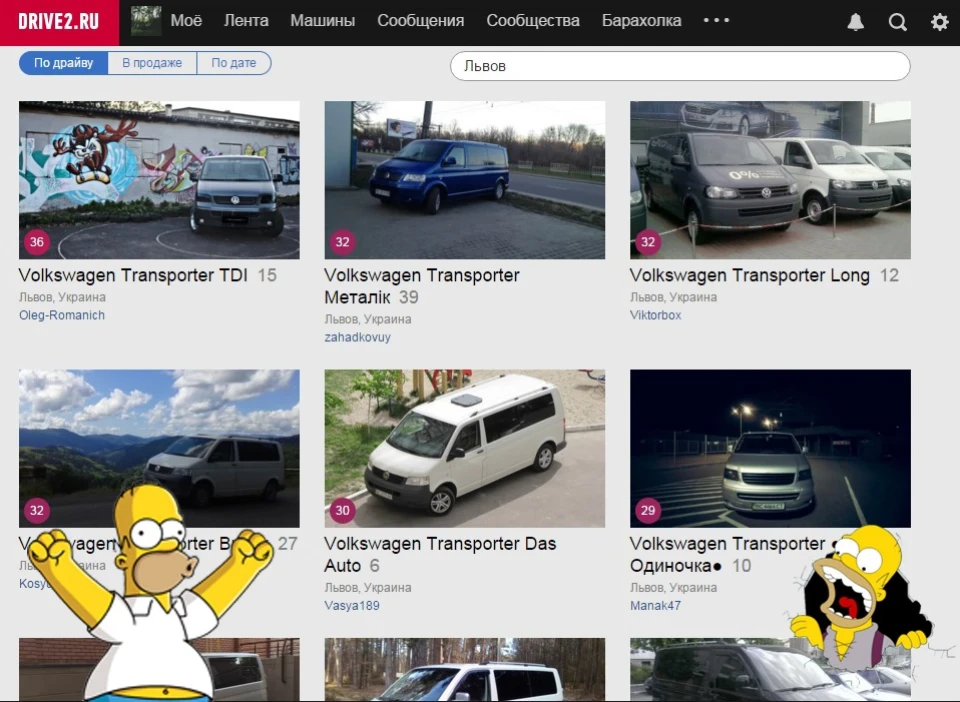960x702 pixels.
Task: Open Volkswagen Transporter Одиночка title link
Action: point(729,554)
